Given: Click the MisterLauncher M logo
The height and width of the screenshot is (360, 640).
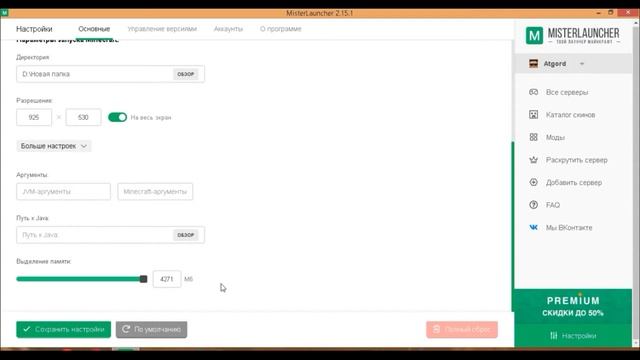Looking at the screenshot, I should (x=534, y=36).
